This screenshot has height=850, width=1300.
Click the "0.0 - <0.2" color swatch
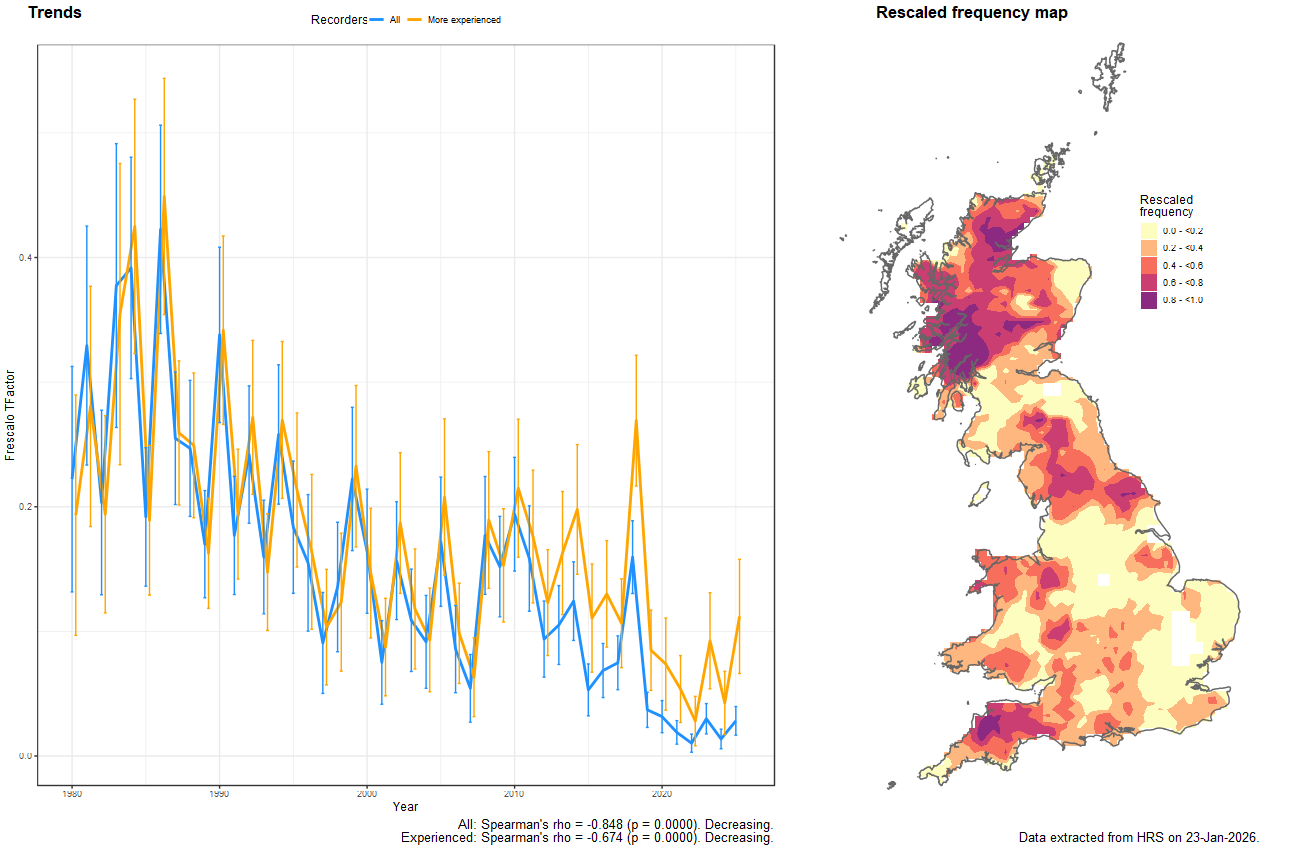point(1149,231)
